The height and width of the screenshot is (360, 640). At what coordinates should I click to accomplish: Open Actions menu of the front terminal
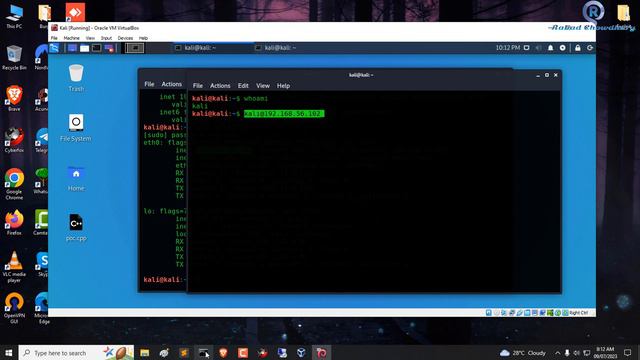(x=220, y=86)
